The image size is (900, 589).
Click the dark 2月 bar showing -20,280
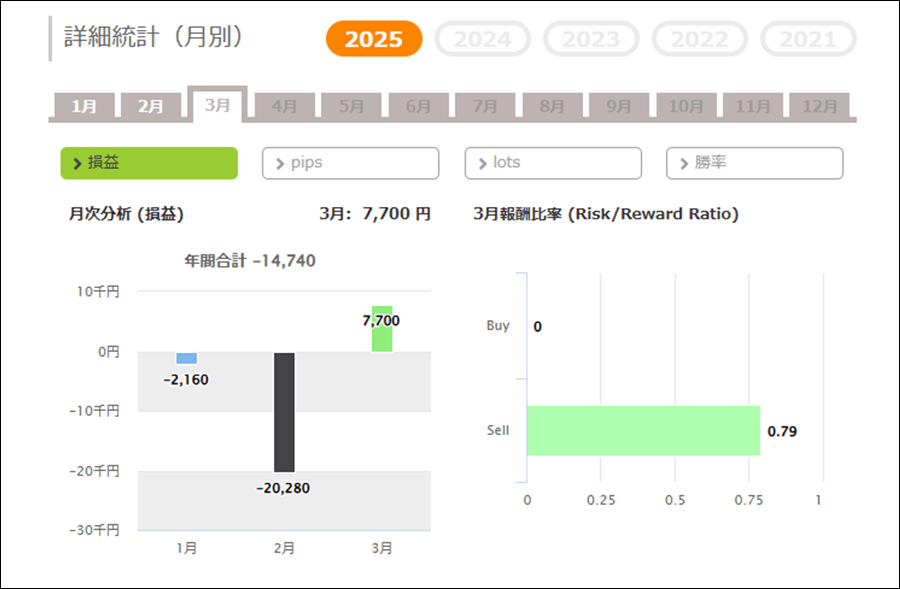point(284,411)
